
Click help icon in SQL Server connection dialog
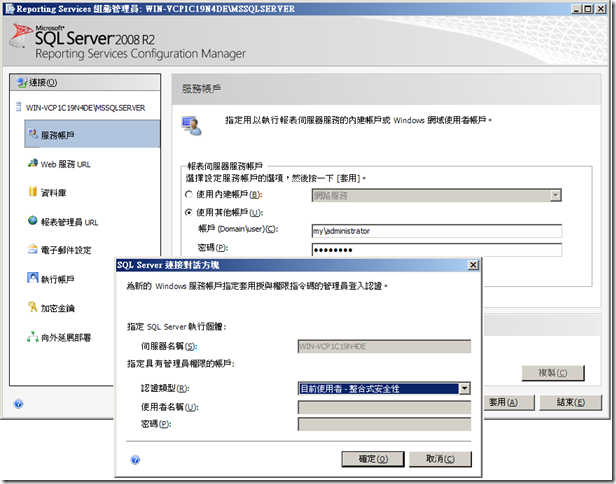135,460
